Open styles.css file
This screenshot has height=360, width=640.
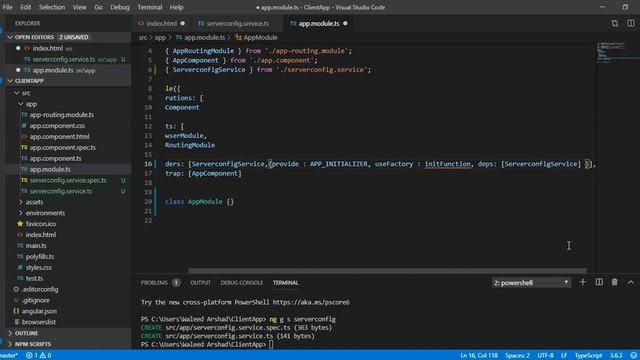tap(38, 268)
